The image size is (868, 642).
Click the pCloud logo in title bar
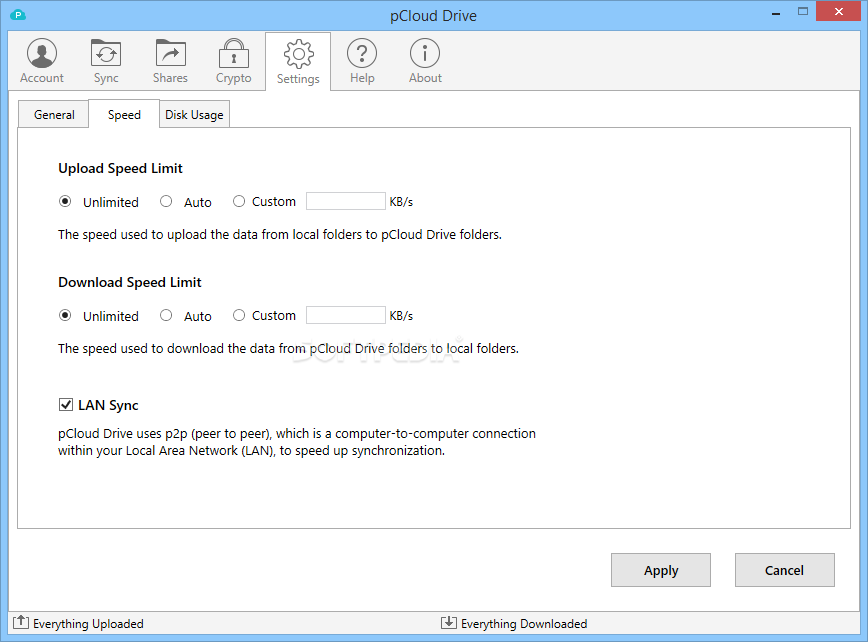[18, 15]
